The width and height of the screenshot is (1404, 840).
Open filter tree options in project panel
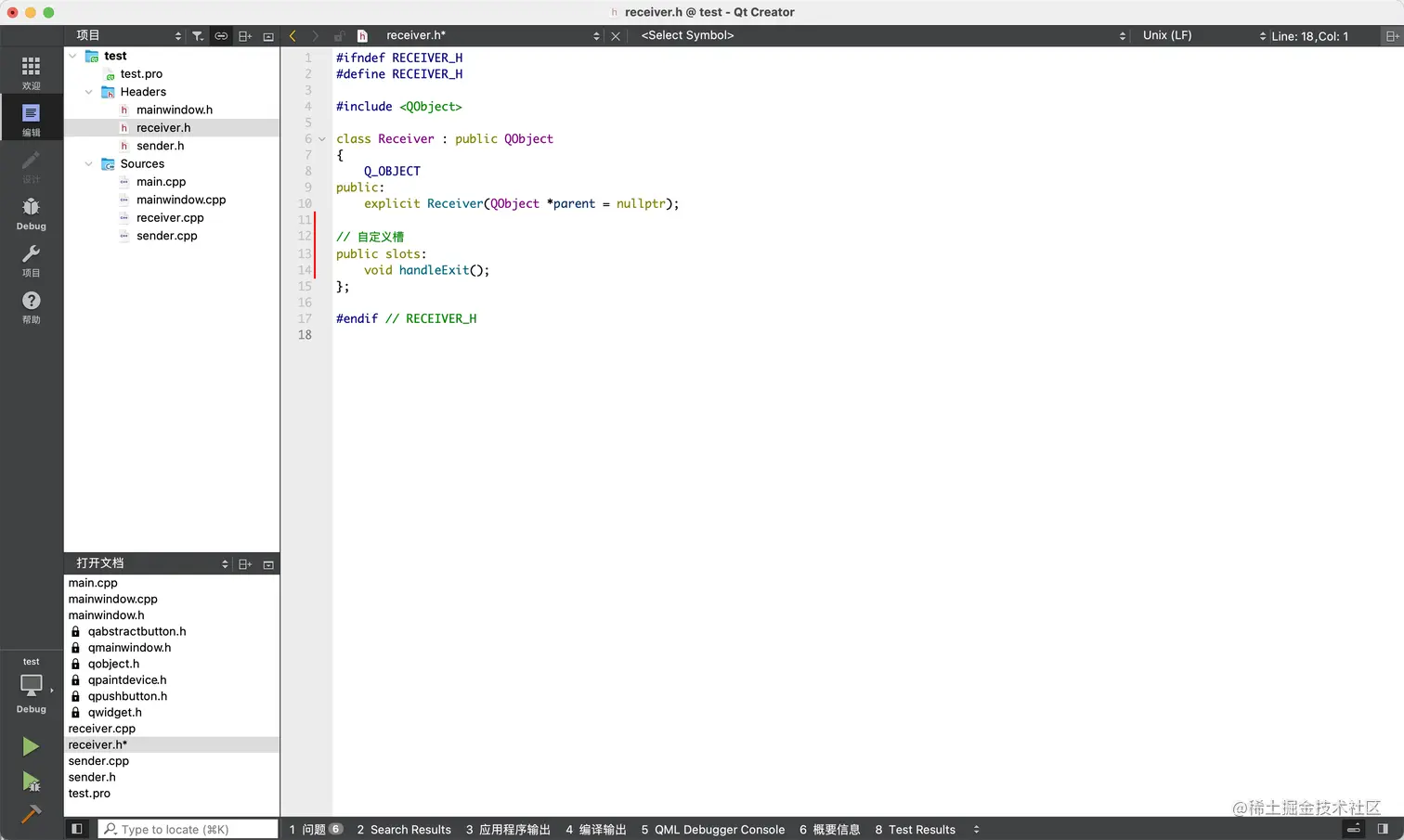click(198, 36)
